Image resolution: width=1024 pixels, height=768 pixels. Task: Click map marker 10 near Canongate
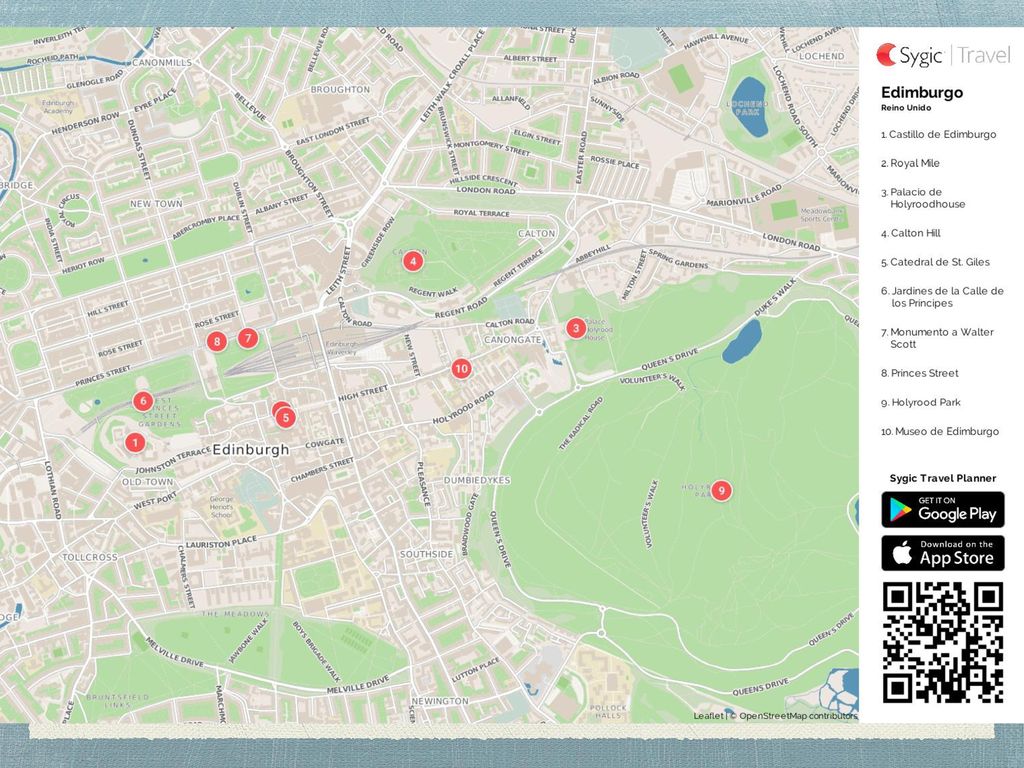[461, 368]
